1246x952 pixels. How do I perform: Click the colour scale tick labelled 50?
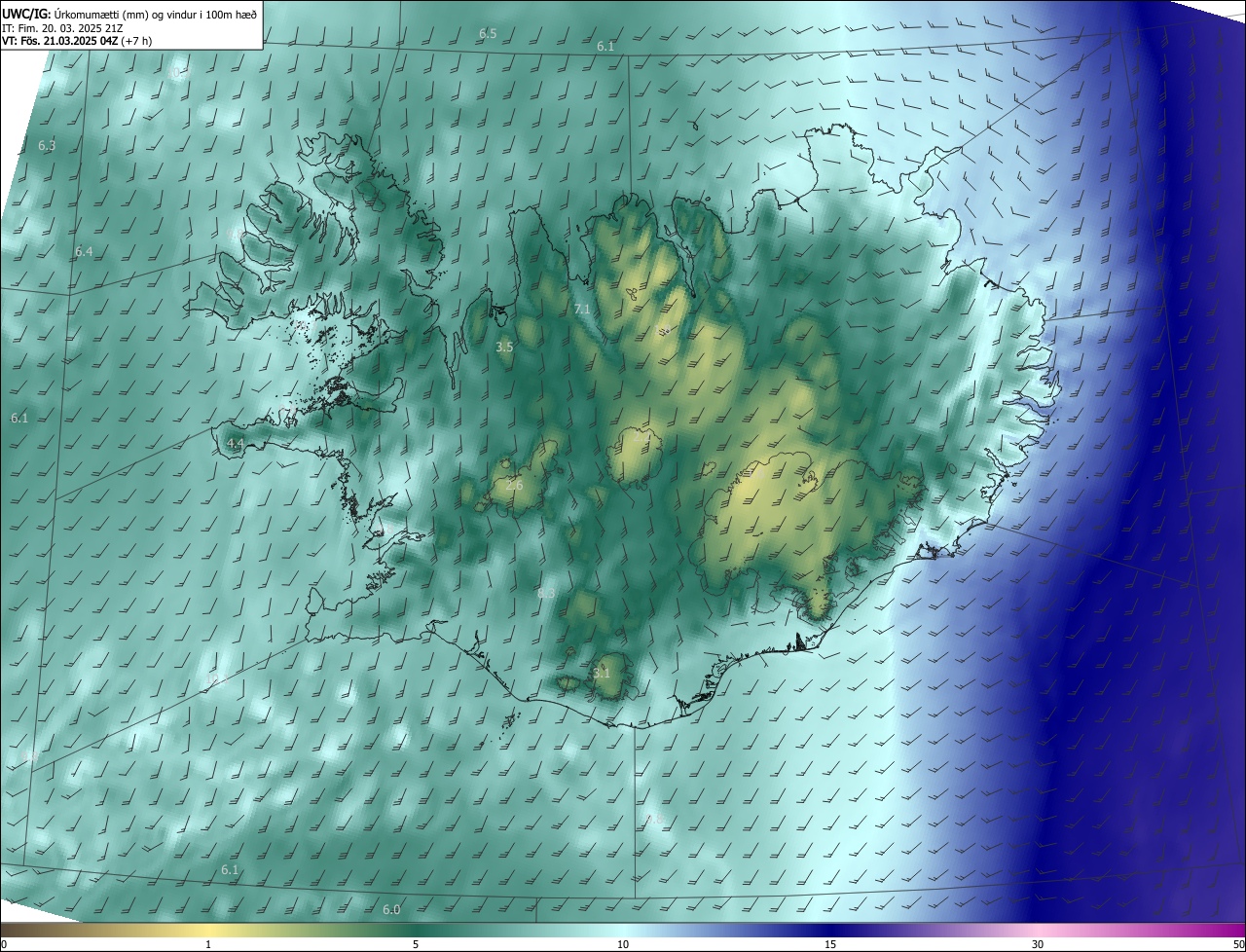(x=1238, y=944)
